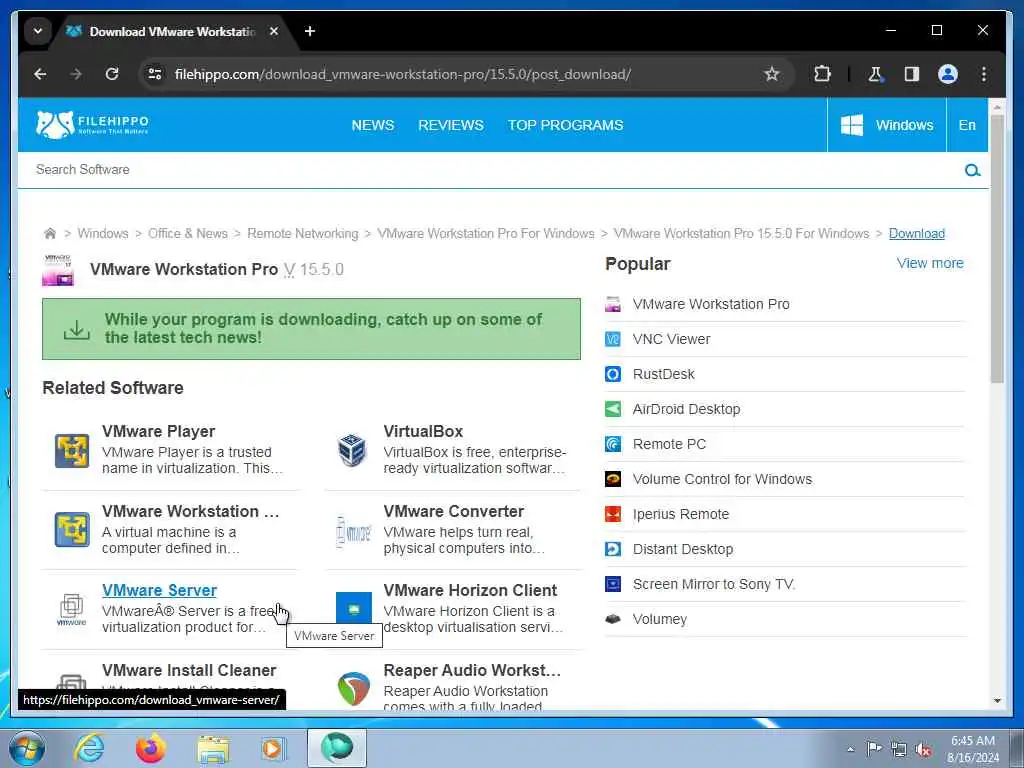Click the VMware Horizon Client icon
The height and width of the screenshot is (768, 1024).
tap(353, 609)
